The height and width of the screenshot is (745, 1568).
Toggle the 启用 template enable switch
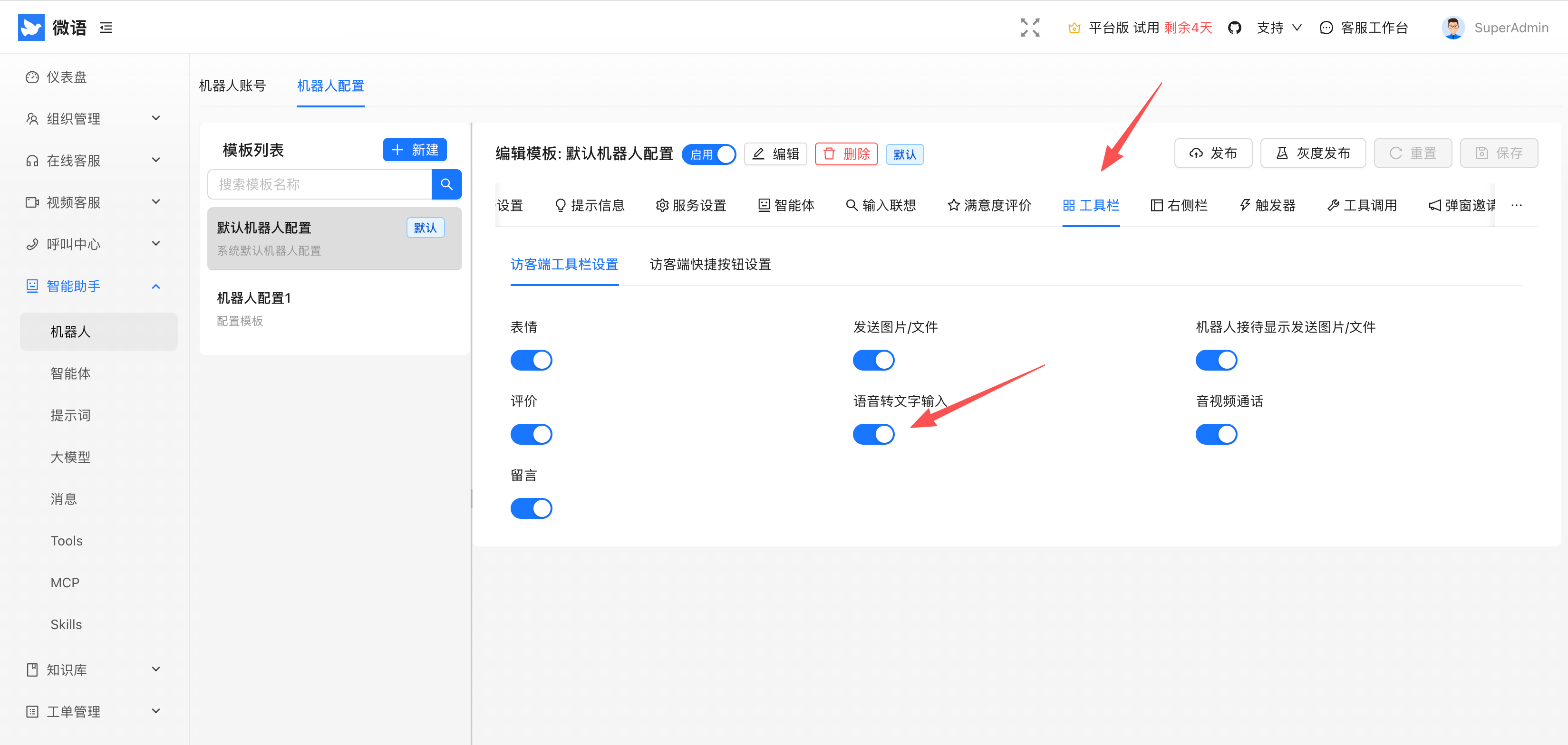point(708,154)
